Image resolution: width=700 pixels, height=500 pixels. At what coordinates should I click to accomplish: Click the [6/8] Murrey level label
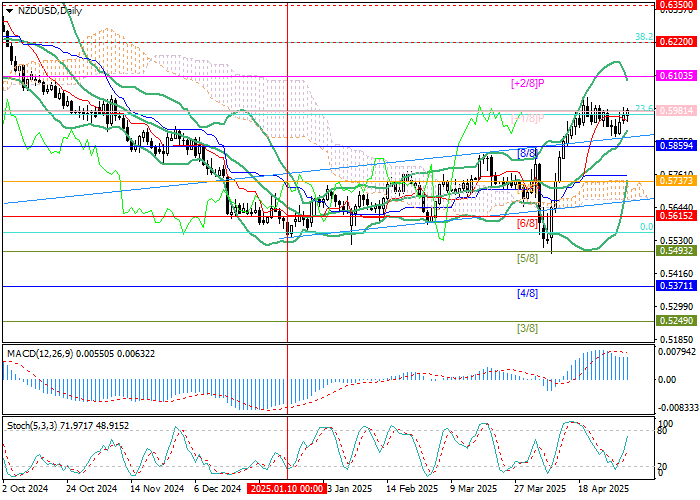(527, 224)
